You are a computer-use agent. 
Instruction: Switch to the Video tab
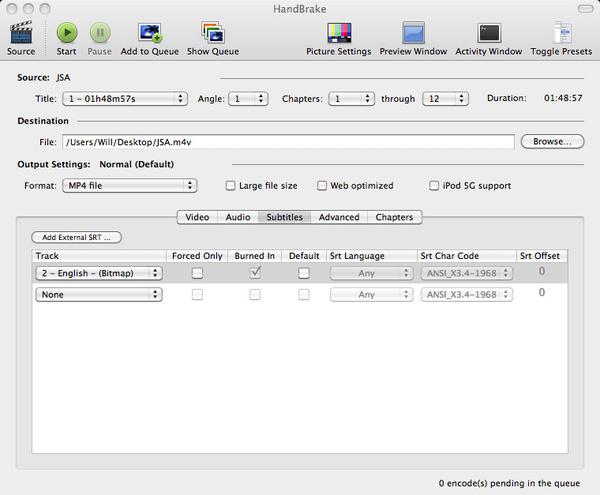tap(197, 217)
